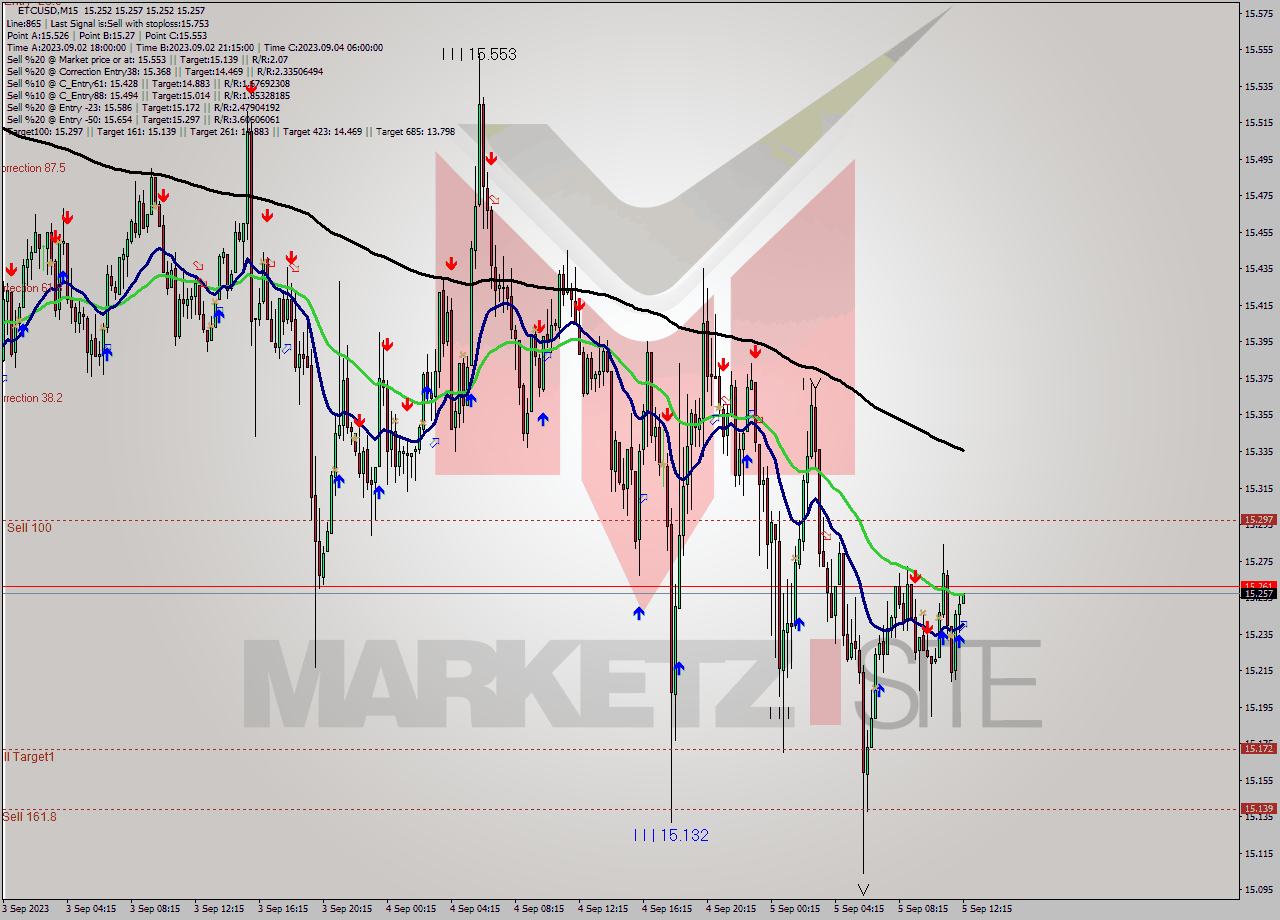Select 'Time A:2023.09.02 18:00:00' text

(66, 47)
